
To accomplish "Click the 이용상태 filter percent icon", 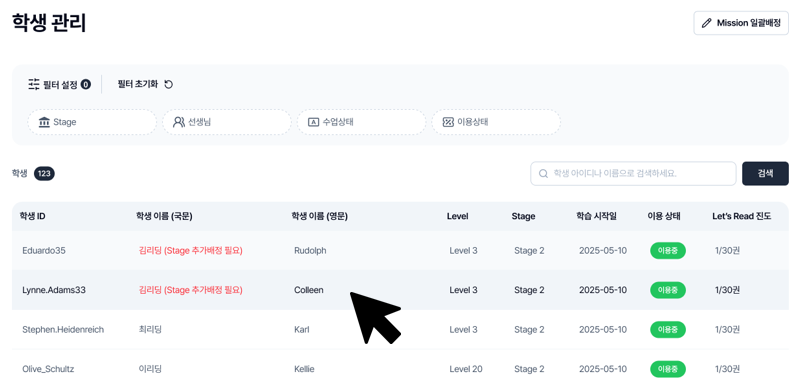I will 448,122.
